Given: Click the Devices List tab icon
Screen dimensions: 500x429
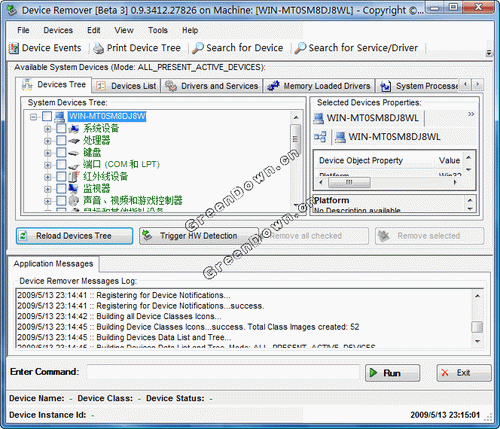Looking at the screenshot, I should pos(101,86).
